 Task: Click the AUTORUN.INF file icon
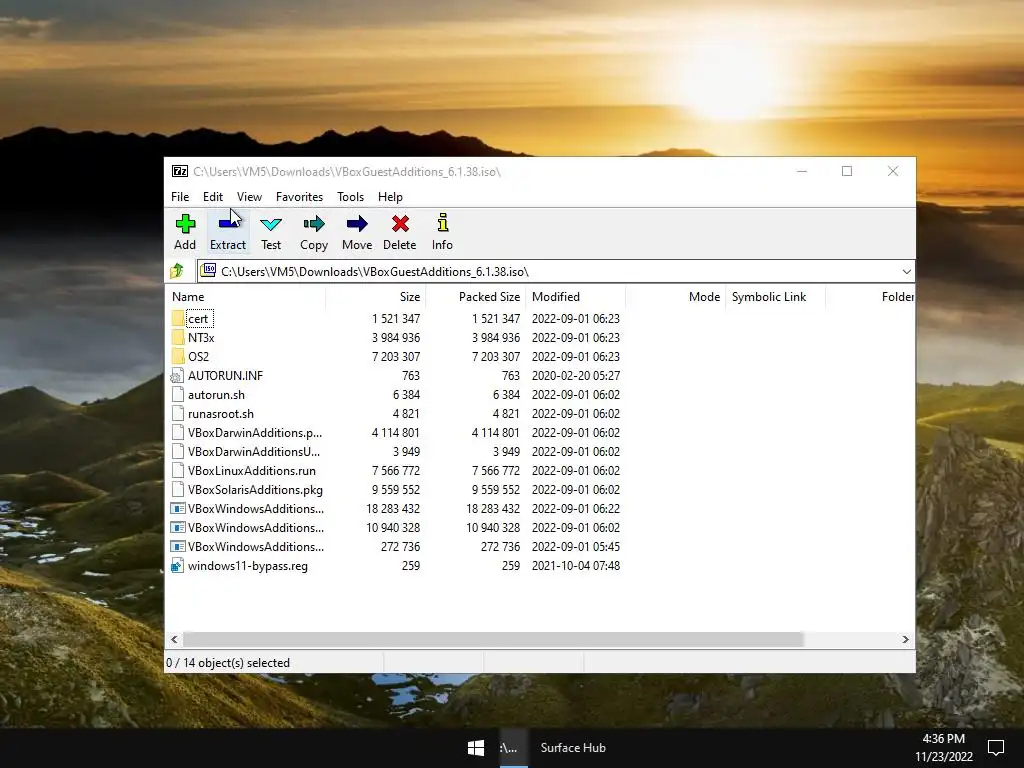click(x=177, y=376)
